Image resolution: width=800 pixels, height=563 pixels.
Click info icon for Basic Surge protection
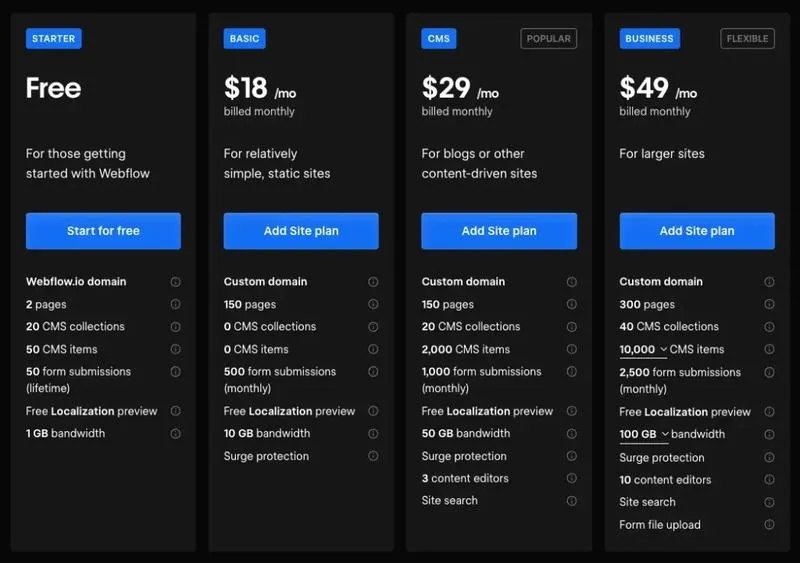[x=373, y=456]
